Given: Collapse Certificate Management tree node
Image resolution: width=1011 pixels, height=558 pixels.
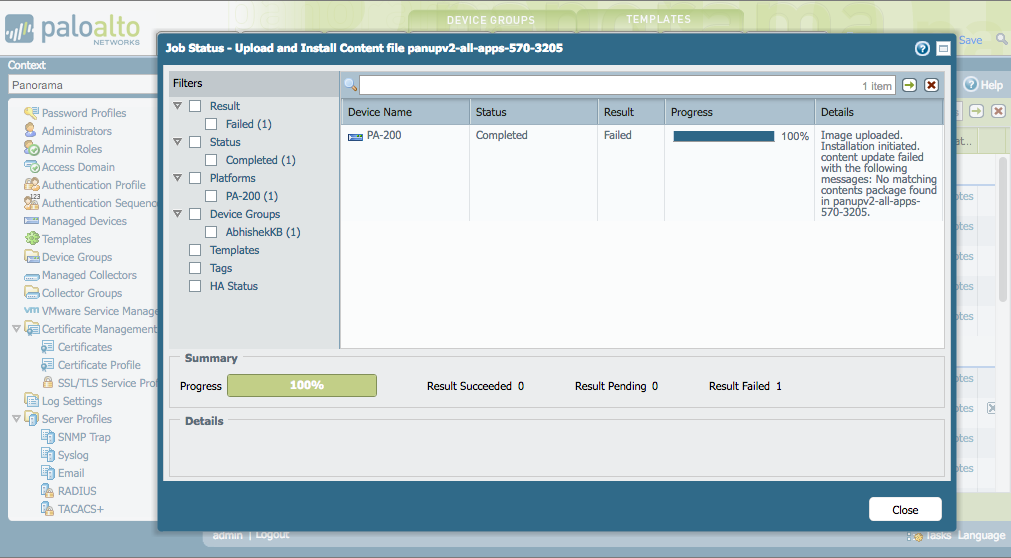Looking at the screenshot, I should click(x=16, y=329).
